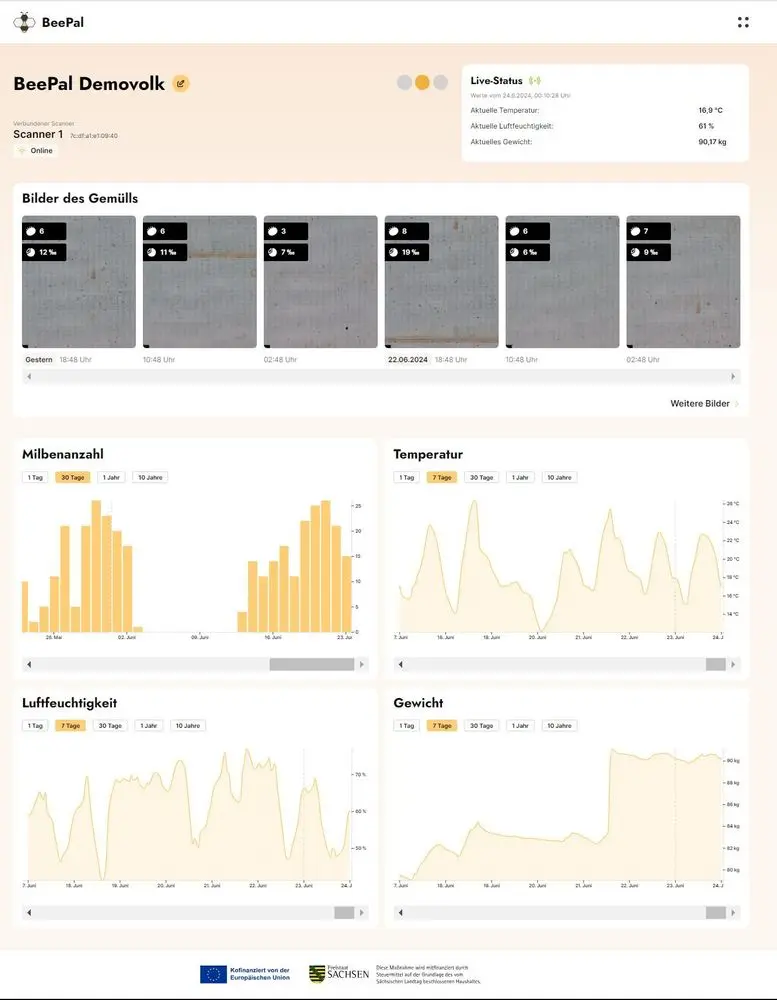Click the orange status indicator dot

(x=422, y=83)
